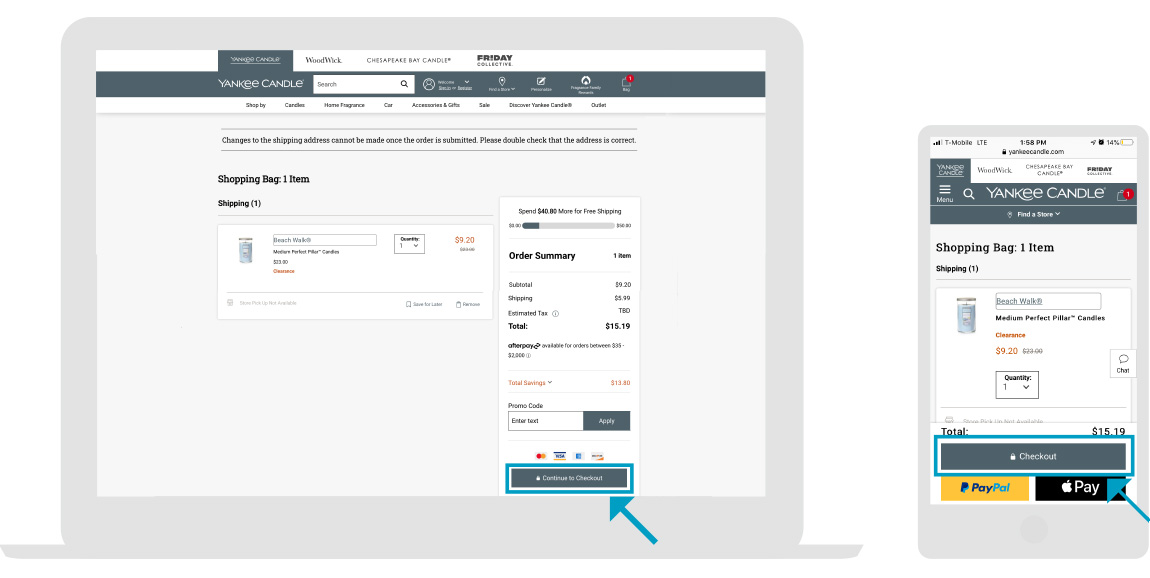Viewport: 1150px width, 578px height.
Task: Tap the mobile Chesapeake Bay Candle tab
Action: [x=1050, y=170]
